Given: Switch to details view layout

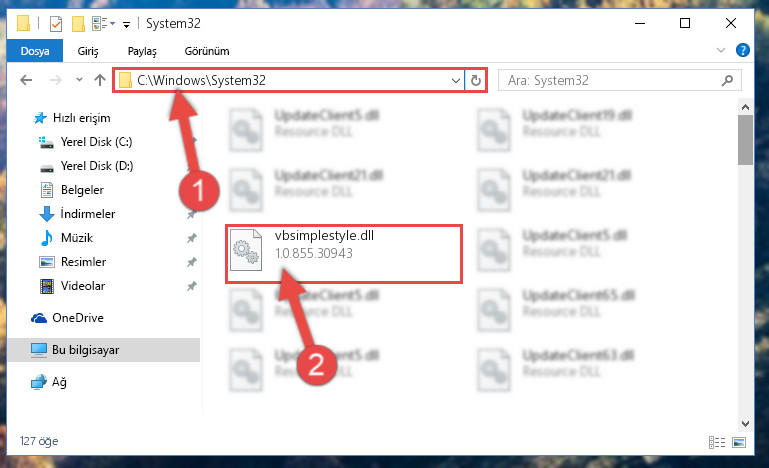Looking at the screenshot, I should click(717, 442).
